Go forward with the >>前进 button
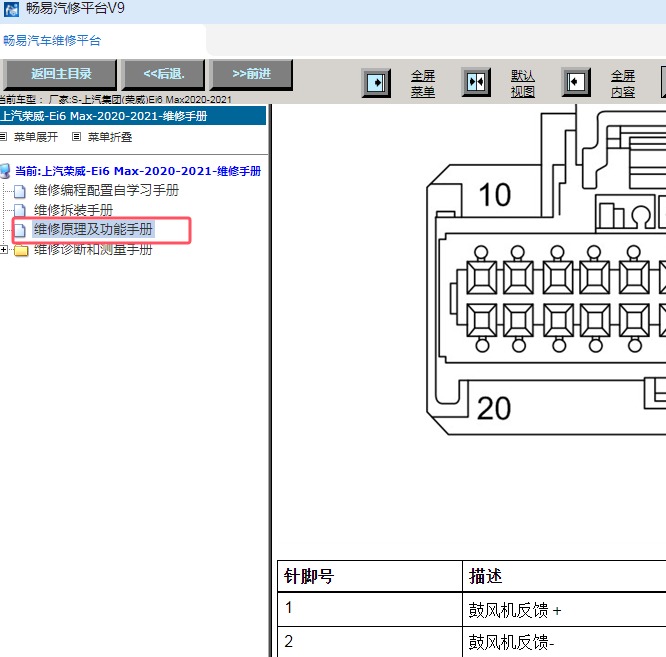Screen dimensions: 666x657 click(251, 74)
